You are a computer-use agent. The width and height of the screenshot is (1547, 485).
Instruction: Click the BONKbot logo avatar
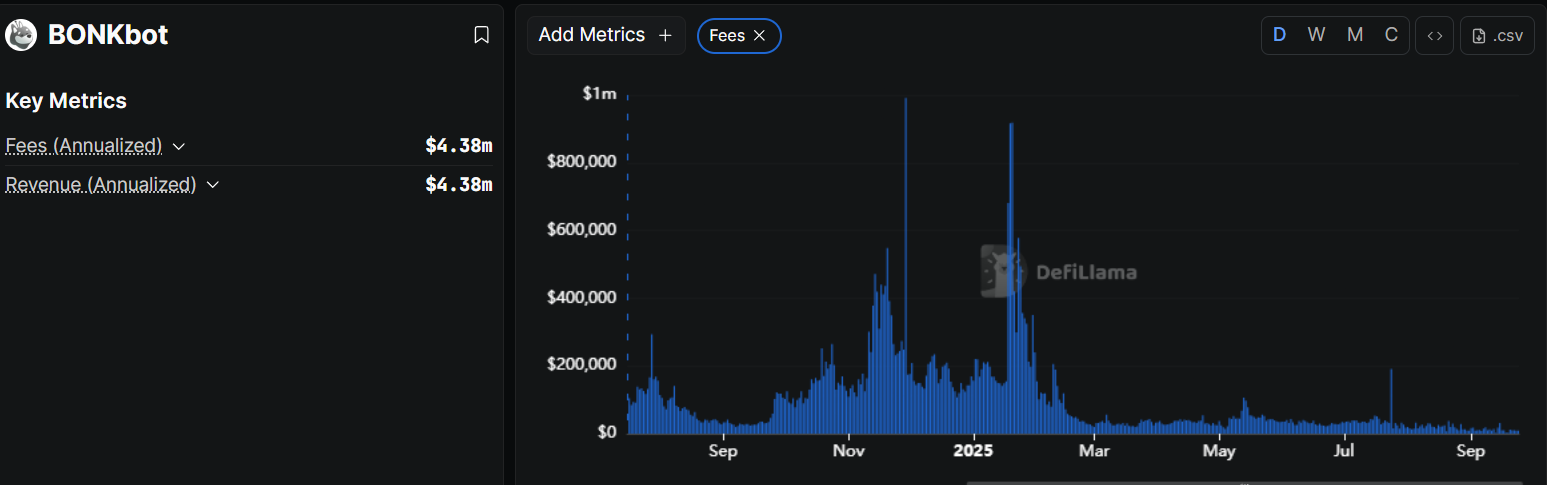21,35
